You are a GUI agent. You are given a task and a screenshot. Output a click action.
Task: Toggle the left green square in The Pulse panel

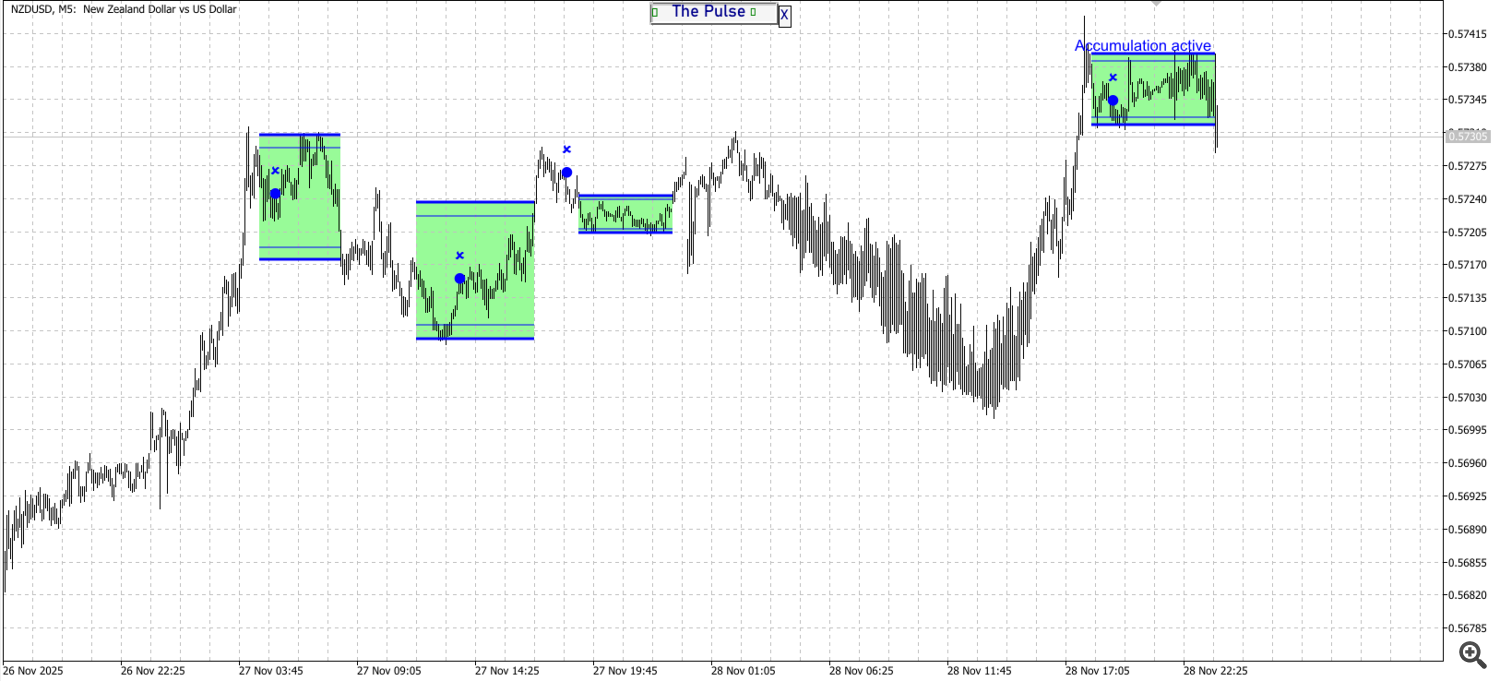point(654,12)
